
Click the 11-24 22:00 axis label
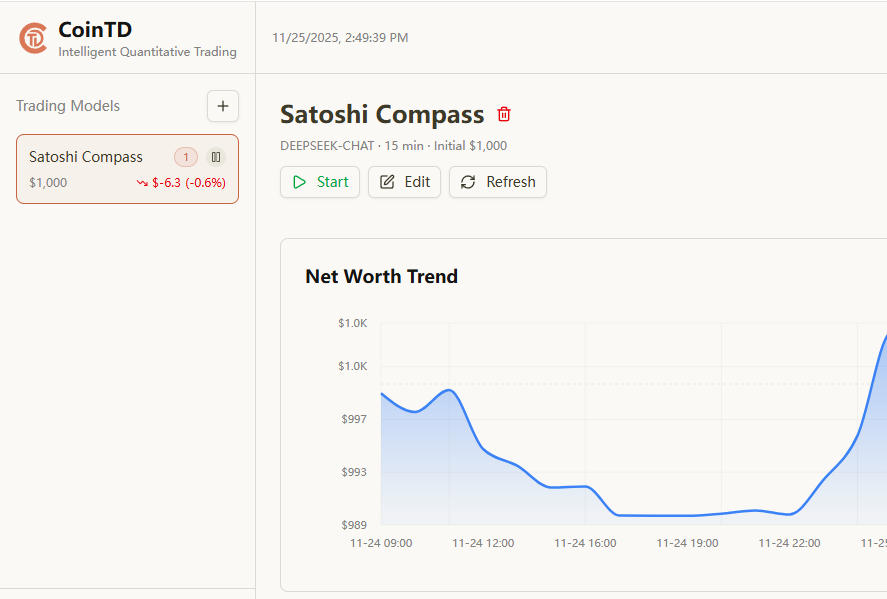789,544
